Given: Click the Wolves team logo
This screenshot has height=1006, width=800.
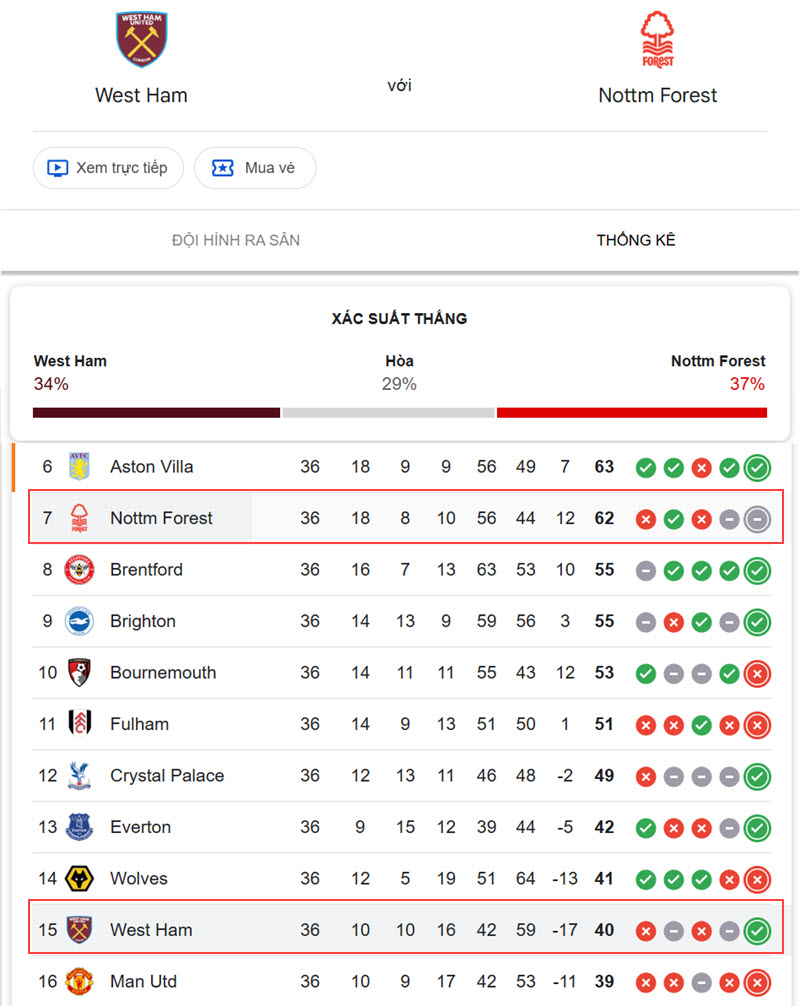Looking at the screenshot, I should (x=80, y=878).
